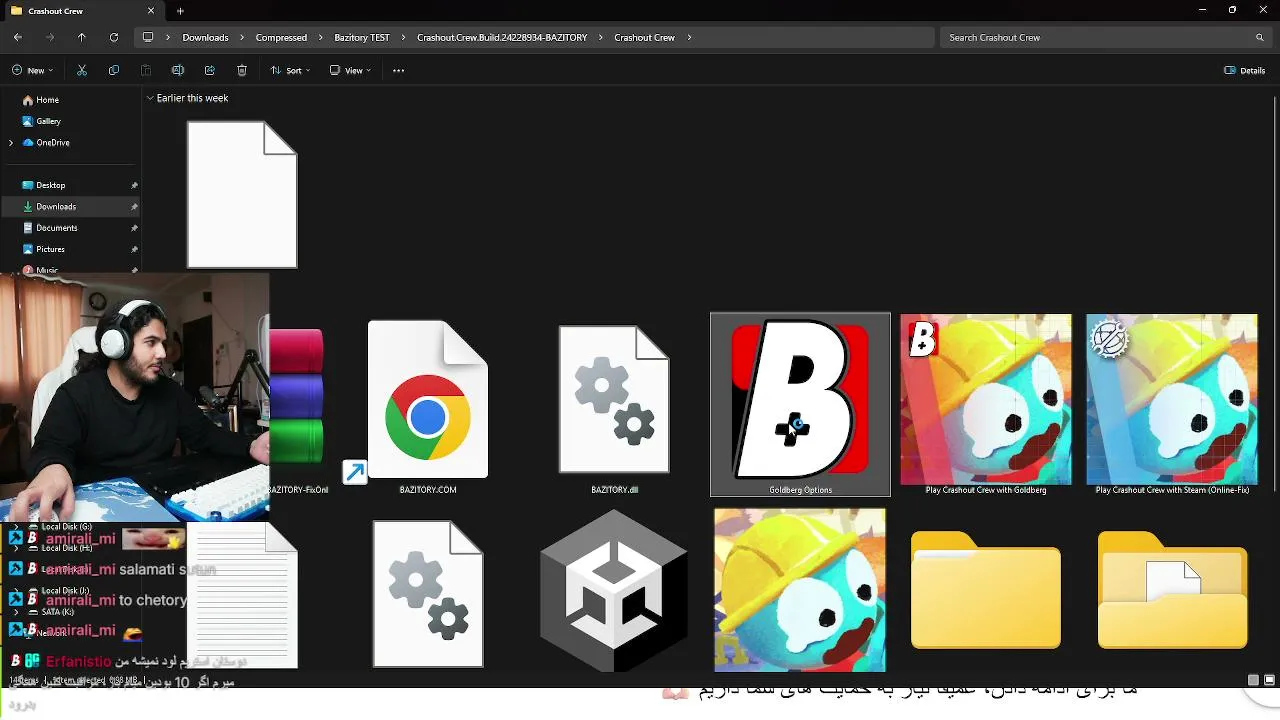Navigate to Crashout.Crew.Build.24228934-BAZITORY breadcrumb

point(502,37)
